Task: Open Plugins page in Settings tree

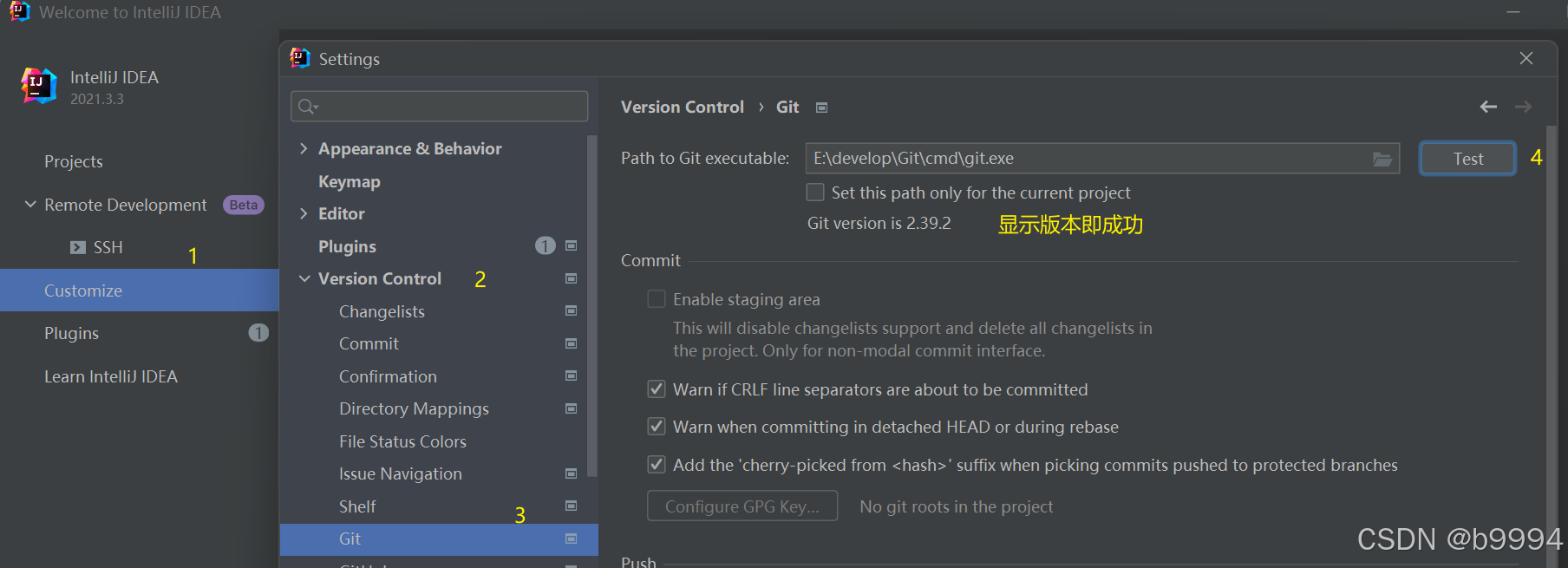Action: pos(347,246)
